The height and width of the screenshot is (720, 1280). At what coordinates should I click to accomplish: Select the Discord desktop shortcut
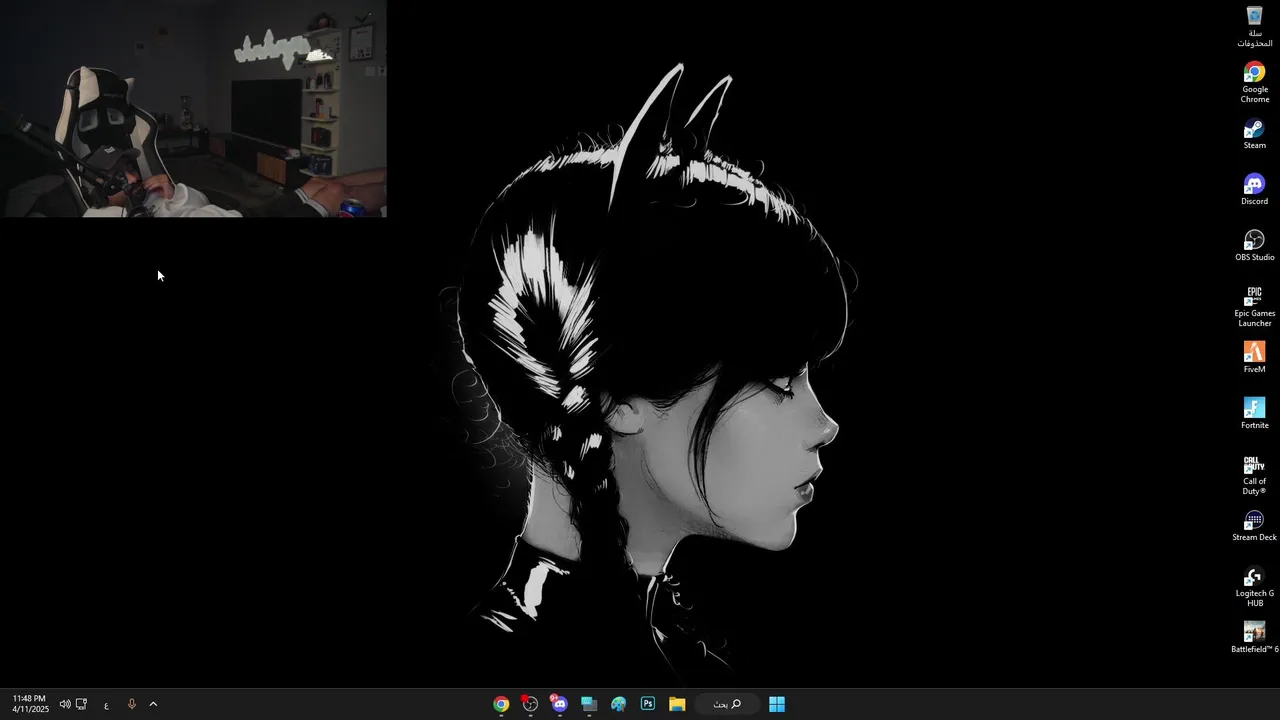pyautogui.click(x=1254, y=190)
